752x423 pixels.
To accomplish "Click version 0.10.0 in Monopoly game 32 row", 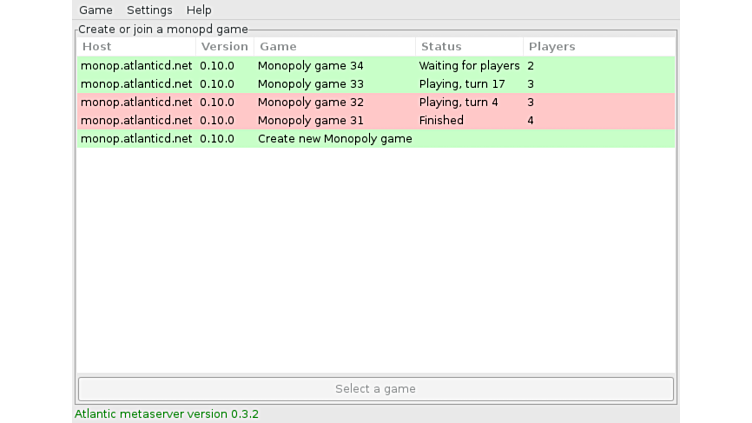I will tap(217, 102).
